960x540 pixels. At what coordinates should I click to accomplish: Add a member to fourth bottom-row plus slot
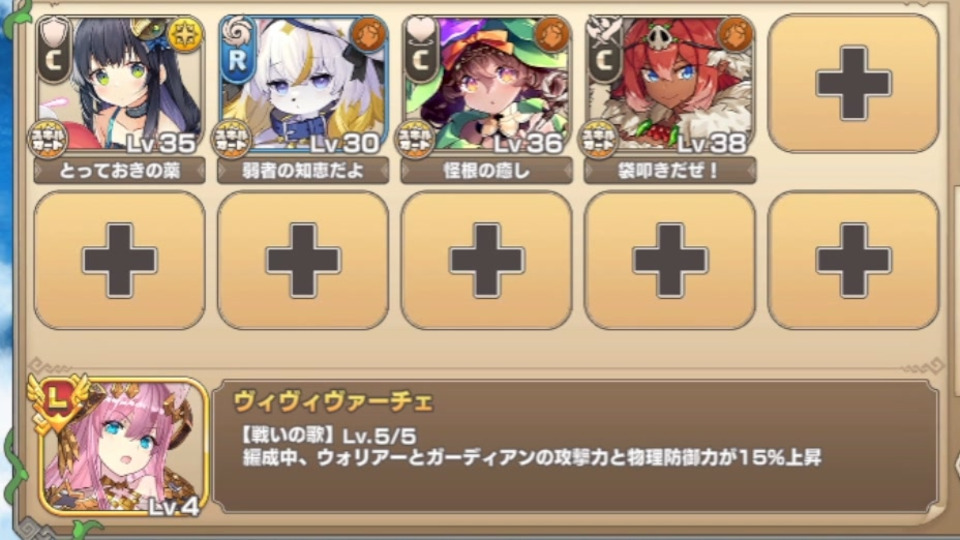click(x=670, y=260)
